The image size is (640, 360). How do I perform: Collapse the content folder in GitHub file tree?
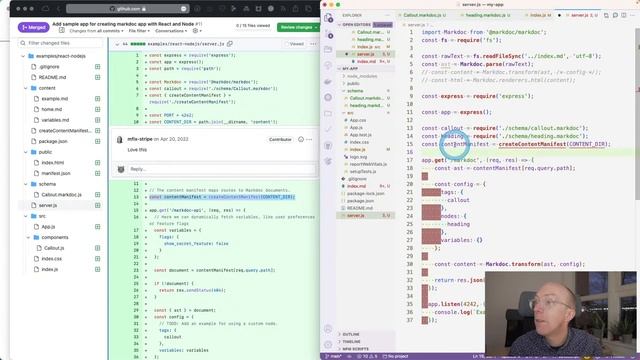(26, 88)
